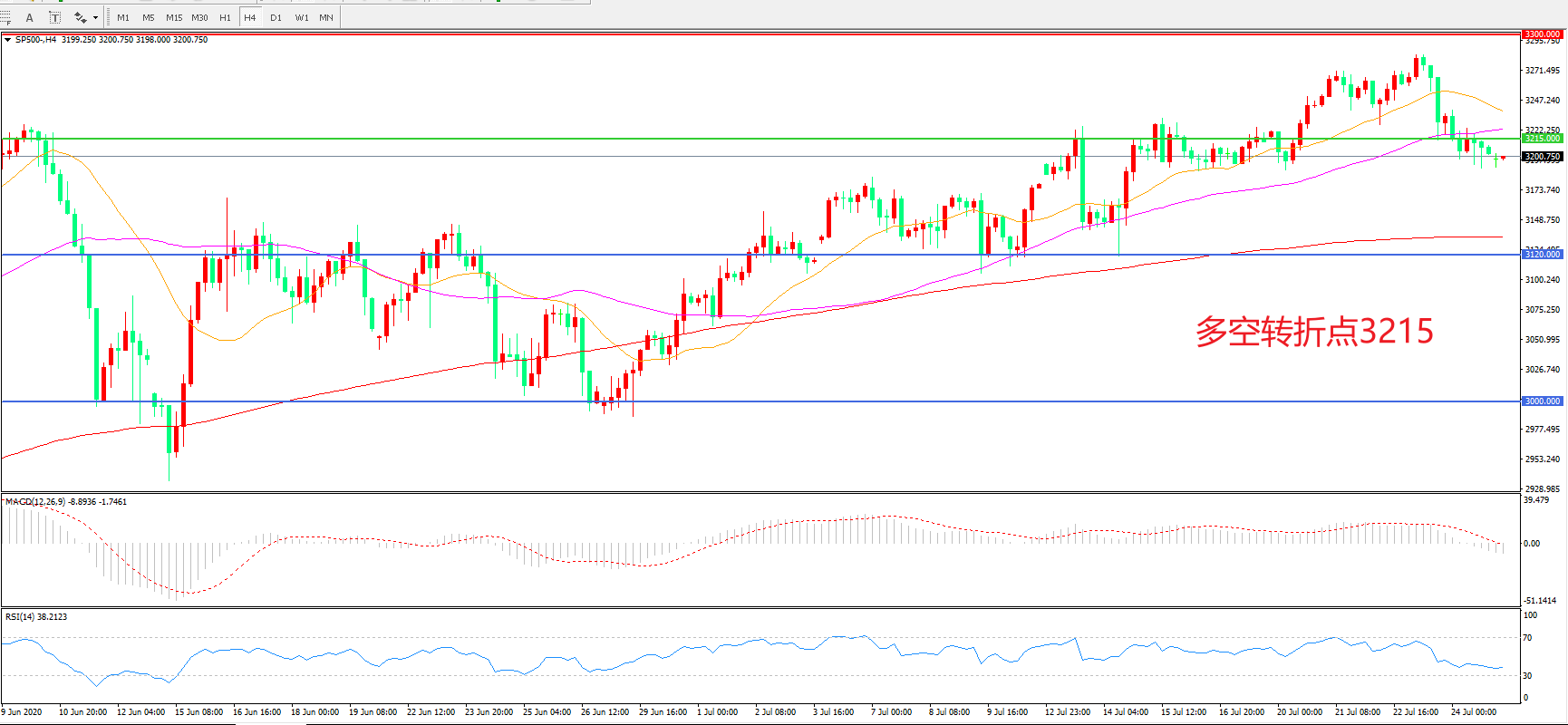Click the active H4 timeframe button

click(x=250, y=17)
